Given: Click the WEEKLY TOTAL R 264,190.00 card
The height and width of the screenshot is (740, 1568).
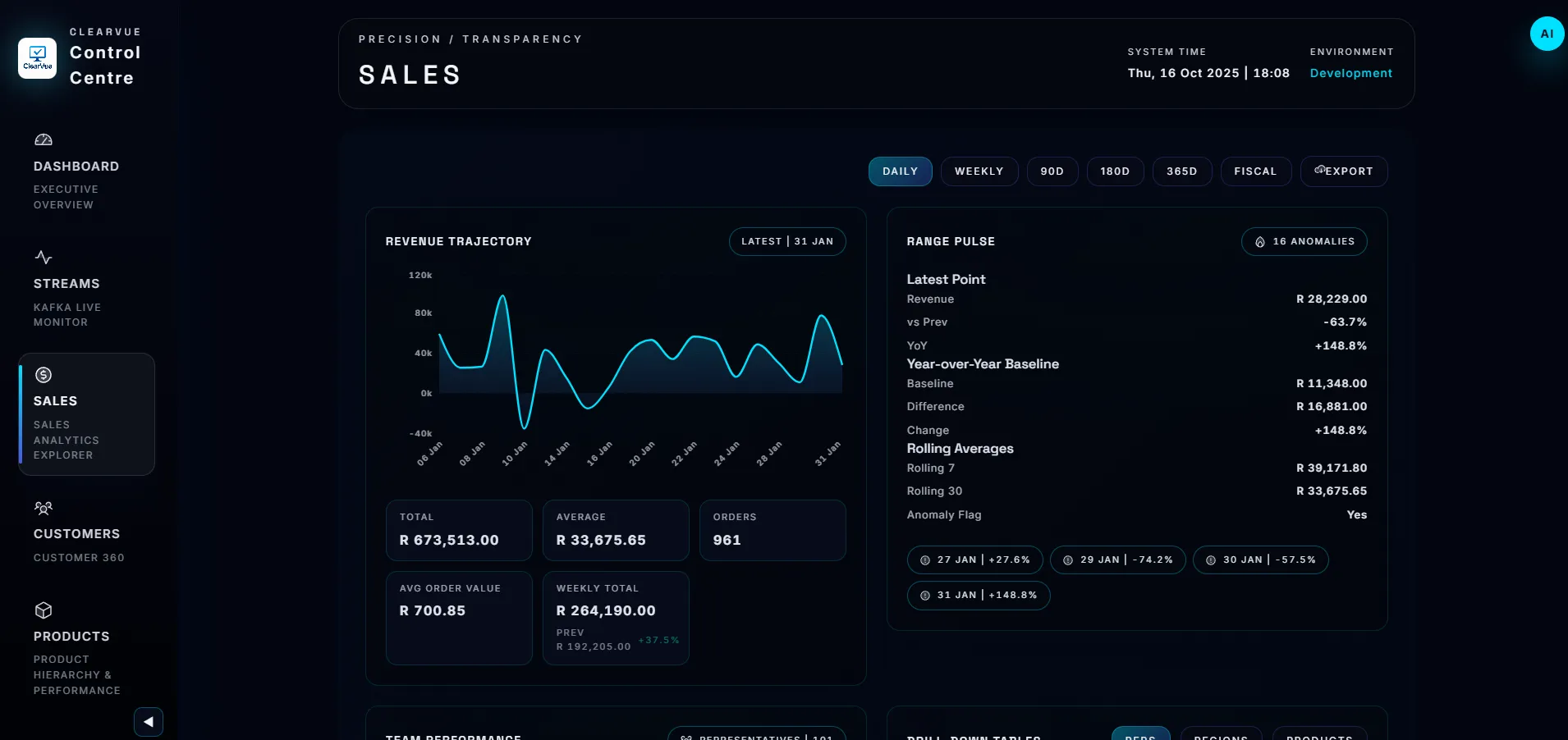Looking at the screenshot, I should pyautogui.click(x=616, y=618).
